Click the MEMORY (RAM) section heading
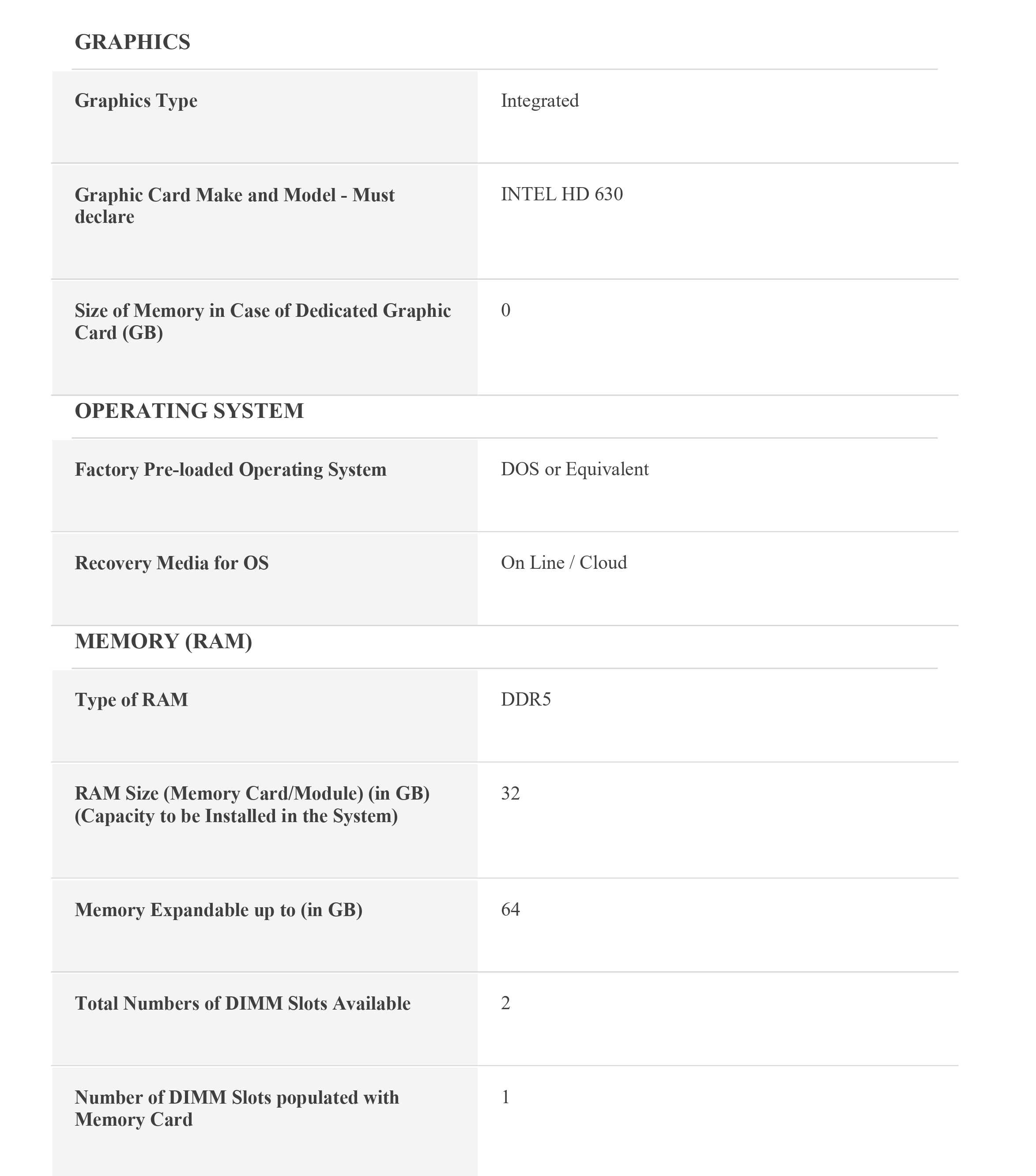The width and height of the screenshot is (1036, 1176). point(163,641)
